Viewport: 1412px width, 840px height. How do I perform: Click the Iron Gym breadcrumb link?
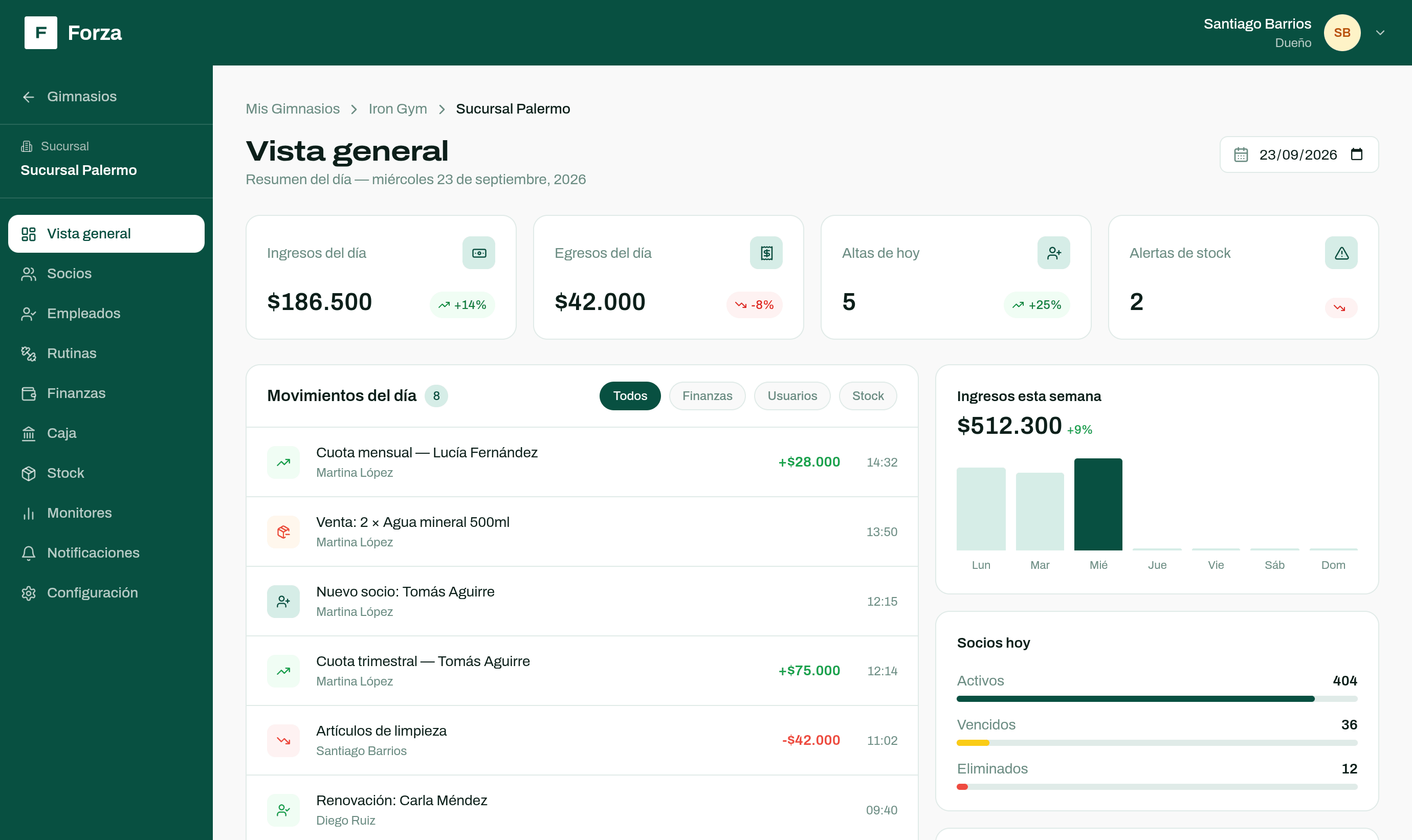pos(398,108)
